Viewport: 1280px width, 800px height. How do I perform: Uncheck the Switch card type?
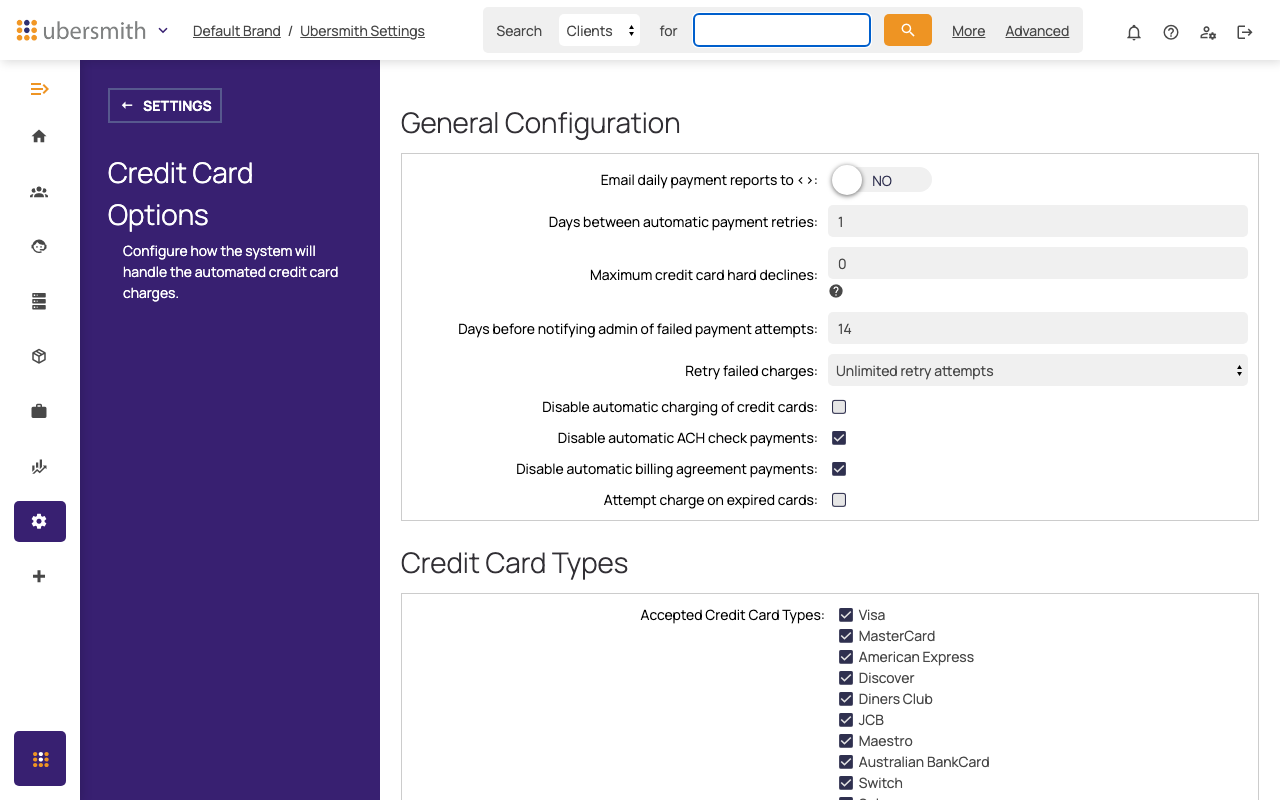pos(846,783)
